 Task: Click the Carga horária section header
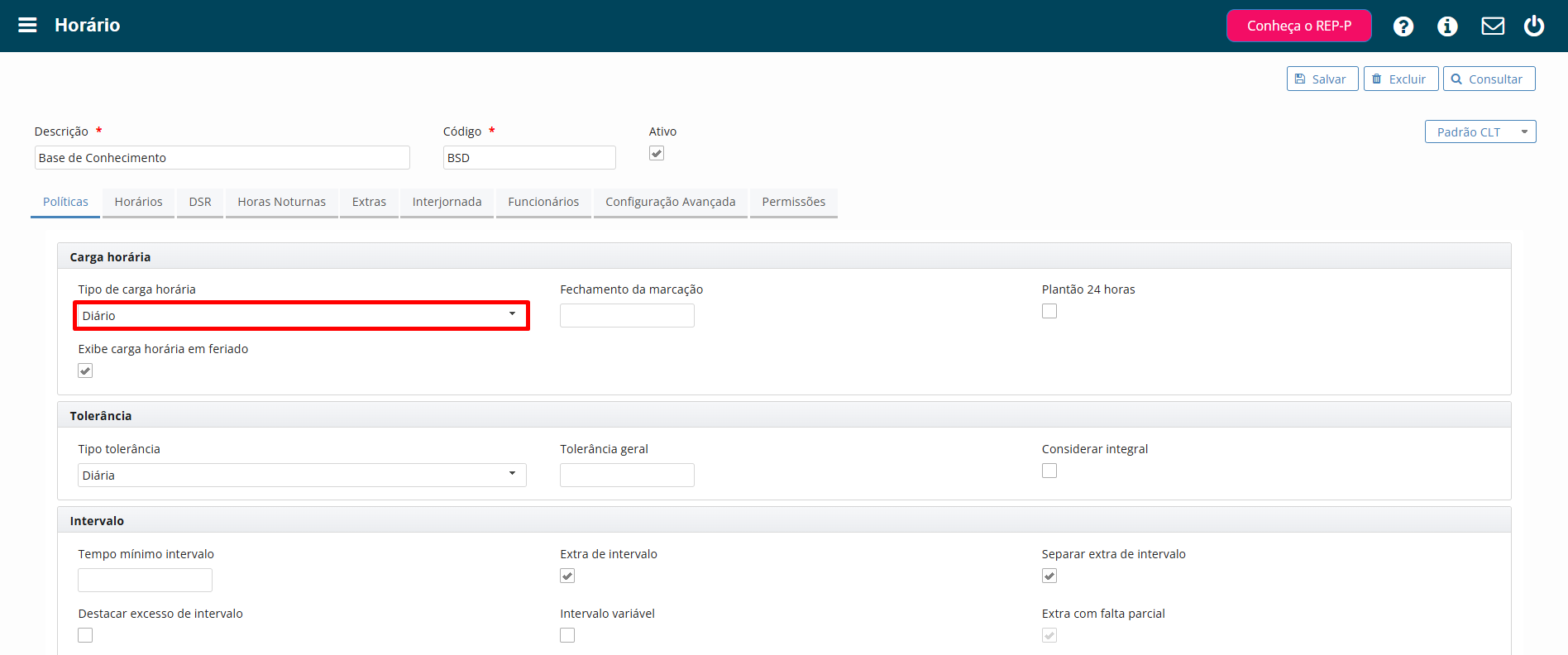click(784, 256)
